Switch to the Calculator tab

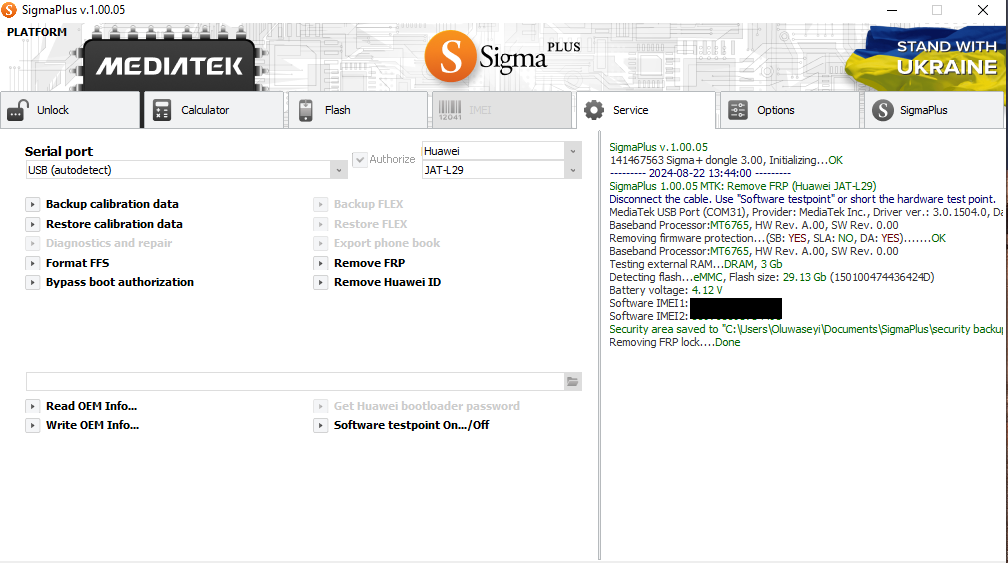213,110
